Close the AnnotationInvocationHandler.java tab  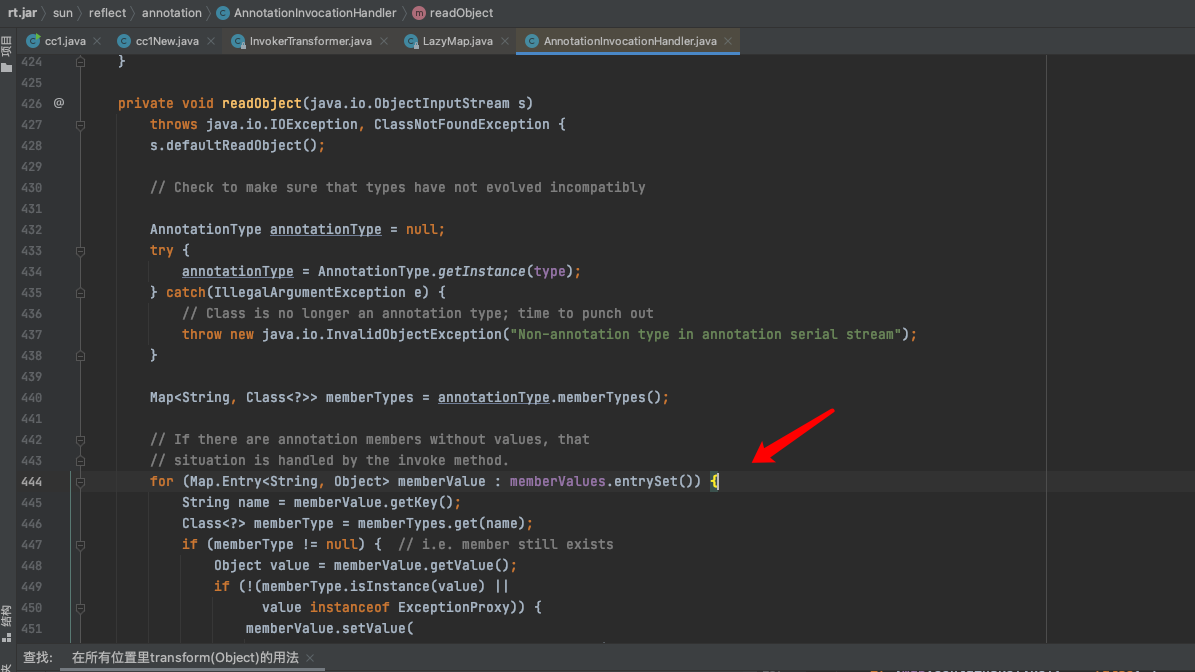click(x=729, y=41)
